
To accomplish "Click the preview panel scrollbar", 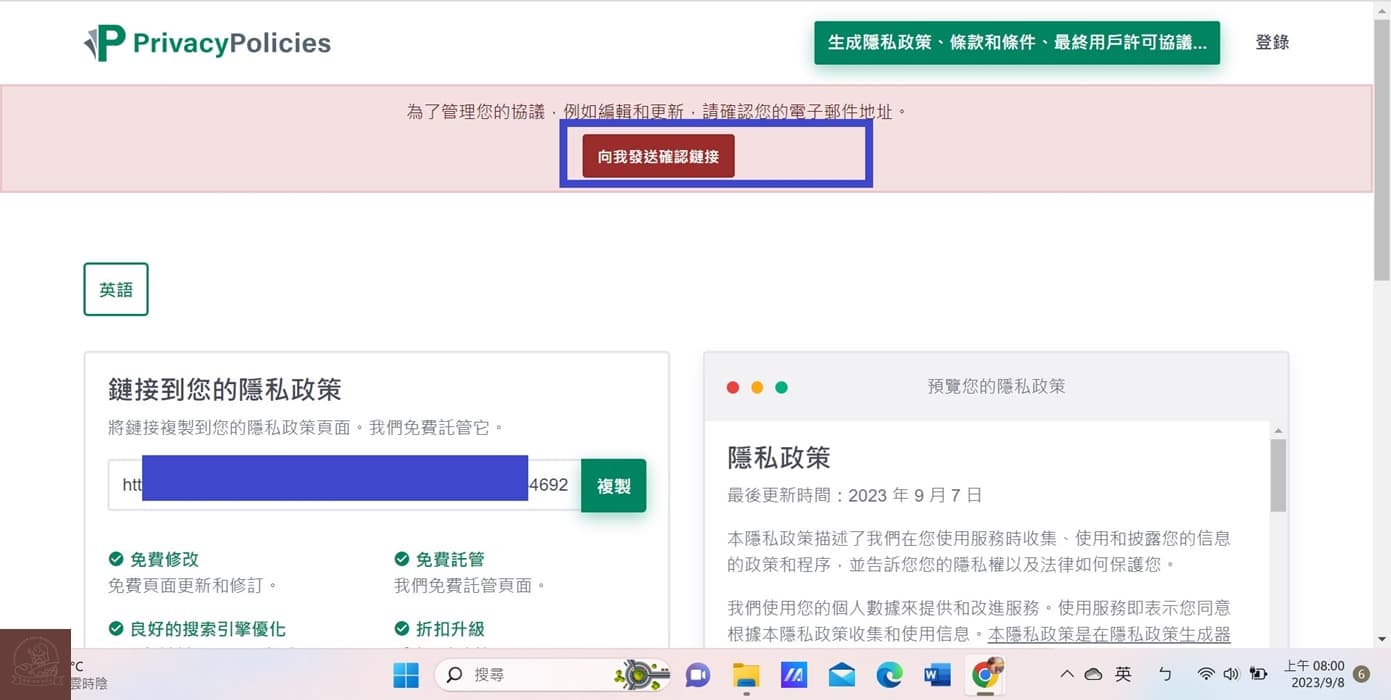I will click(x=1277, y=476).
